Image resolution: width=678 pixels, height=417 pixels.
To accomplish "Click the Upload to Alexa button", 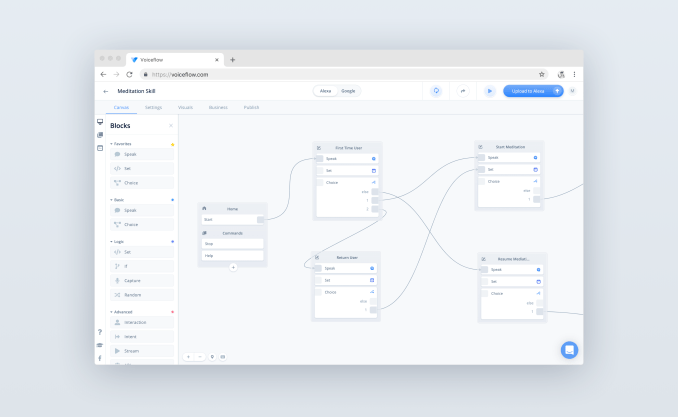I will pos(533,91).
